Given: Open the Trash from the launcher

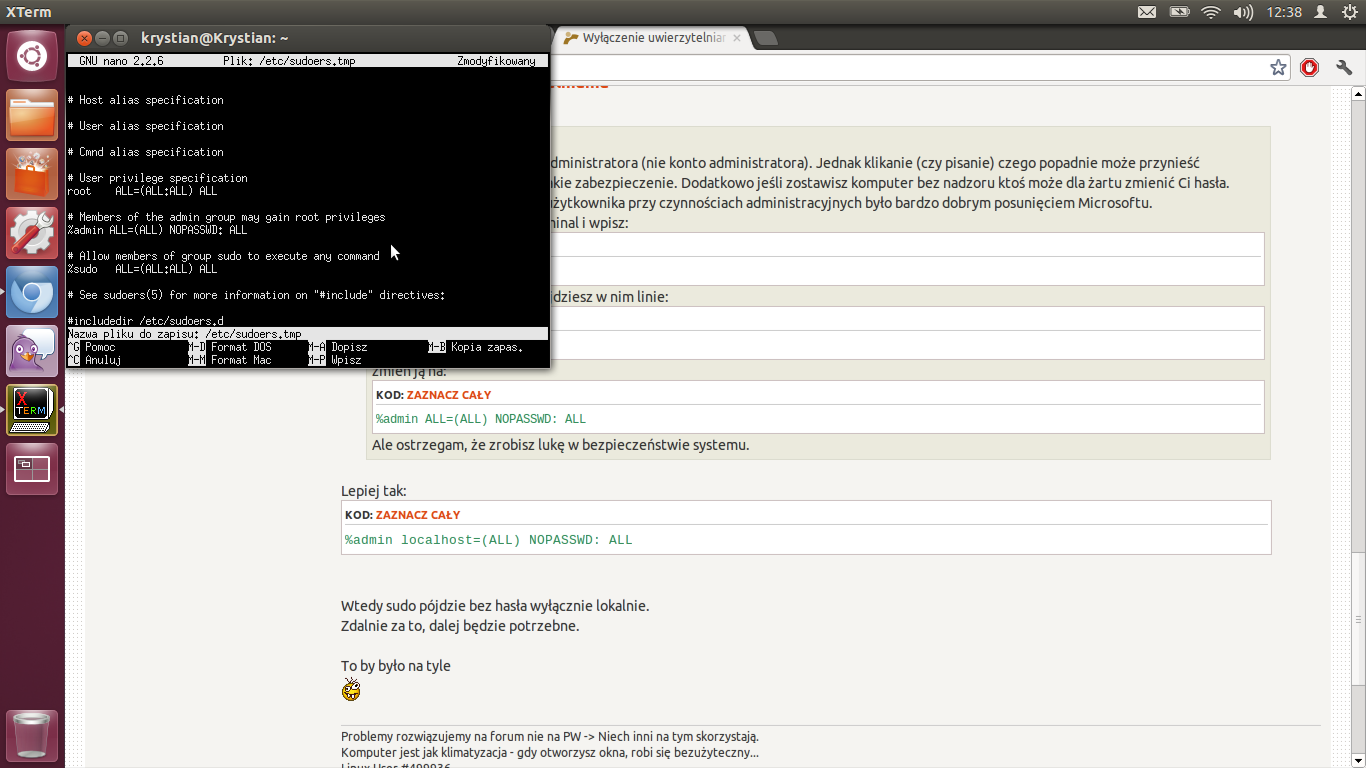Looking at the screenshot, I should [32, 737].
